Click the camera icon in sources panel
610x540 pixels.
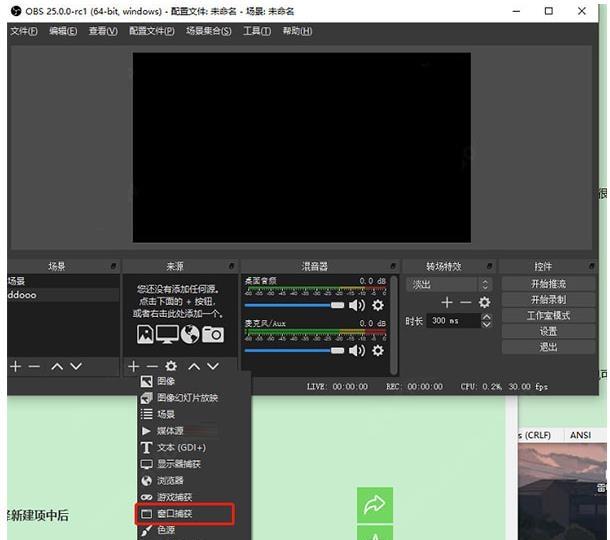(213, 334)
